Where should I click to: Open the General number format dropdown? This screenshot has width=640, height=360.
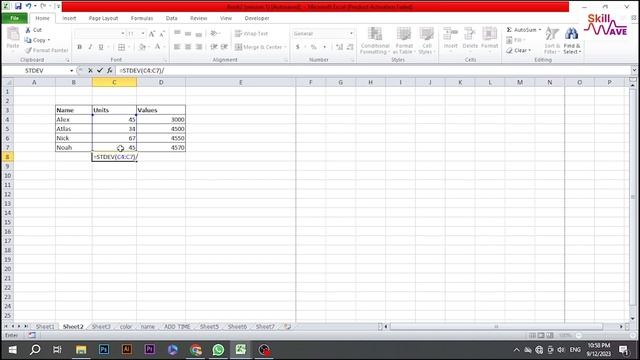[x=351, y=33]
